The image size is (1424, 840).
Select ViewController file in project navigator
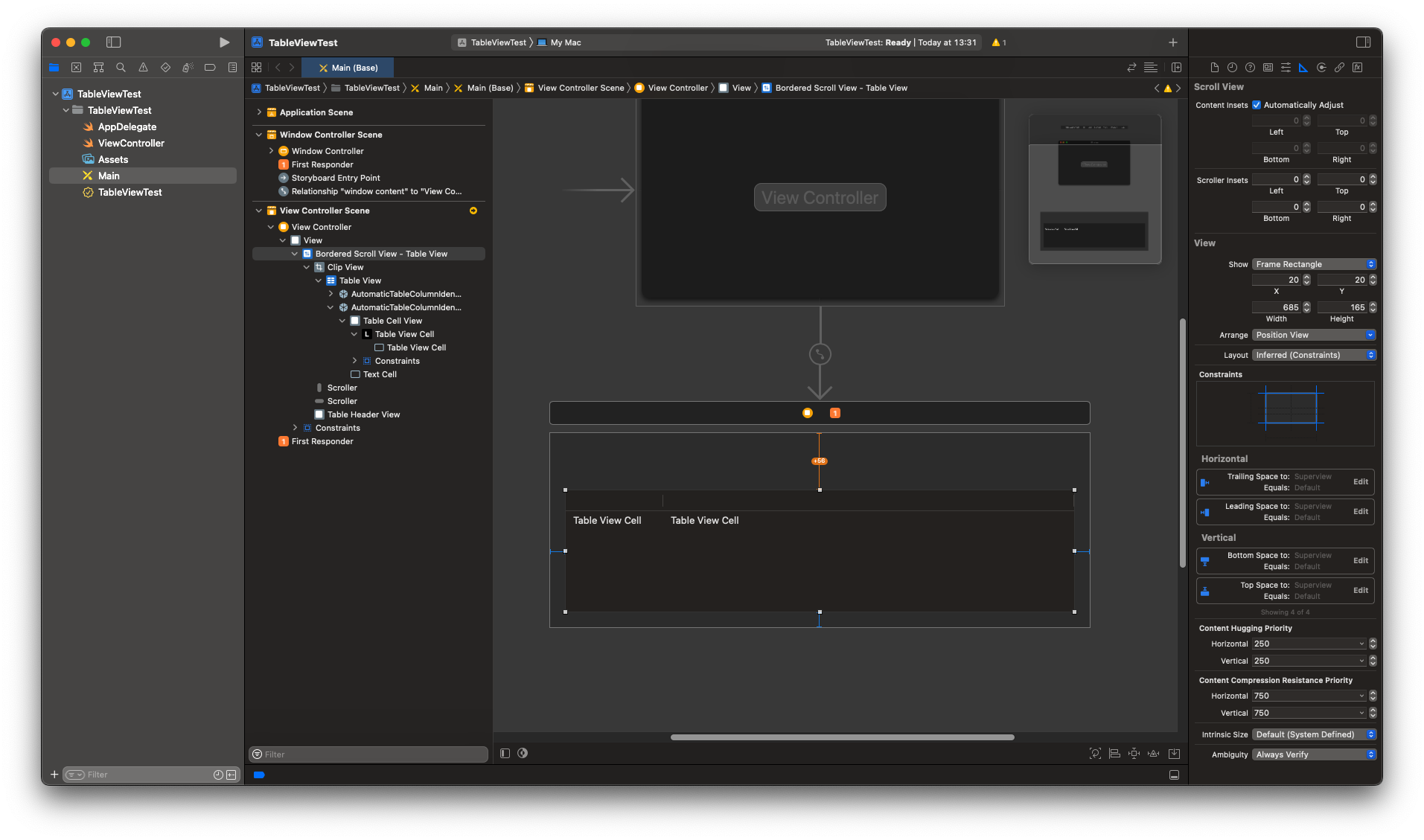pos(131,143)
